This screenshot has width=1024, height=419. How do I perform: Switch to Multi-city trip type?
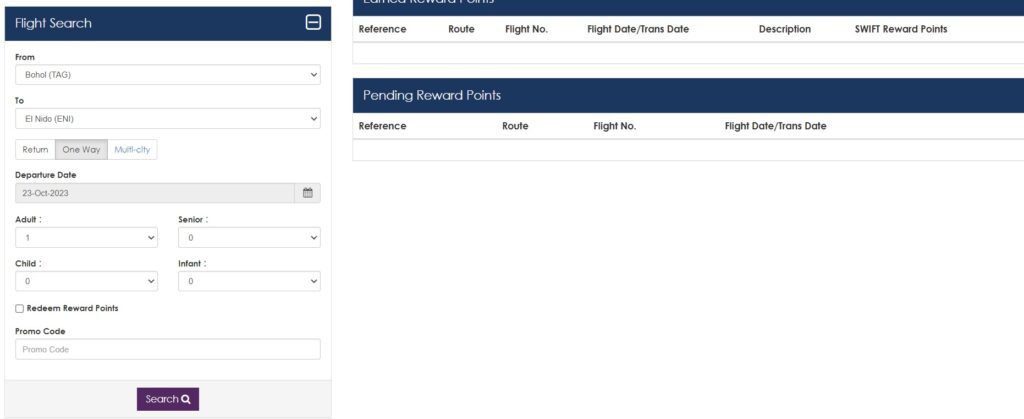[x=132, y=150]
